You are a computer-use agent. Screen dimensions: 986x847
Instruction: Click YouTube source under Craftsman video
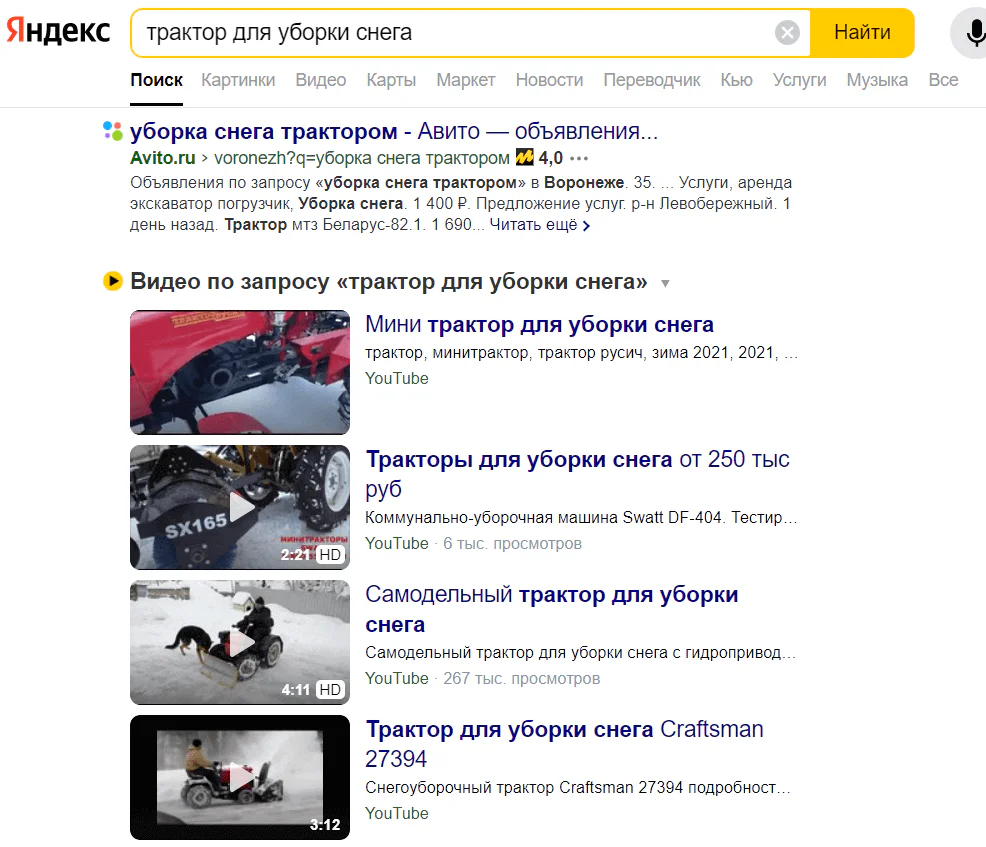(397, 813)
